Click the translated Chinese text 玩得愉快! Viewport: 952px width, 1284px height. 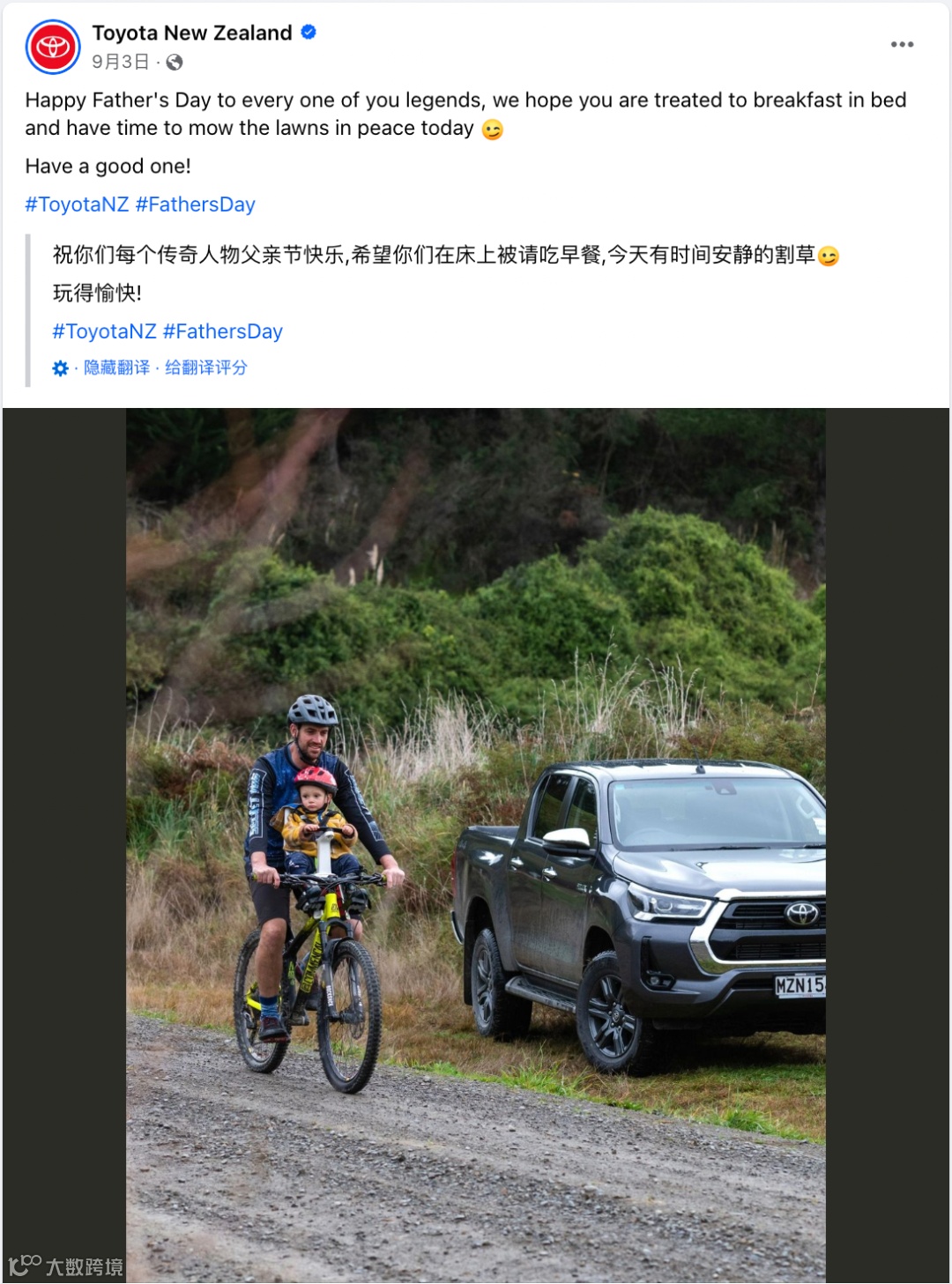coord(97,293)
